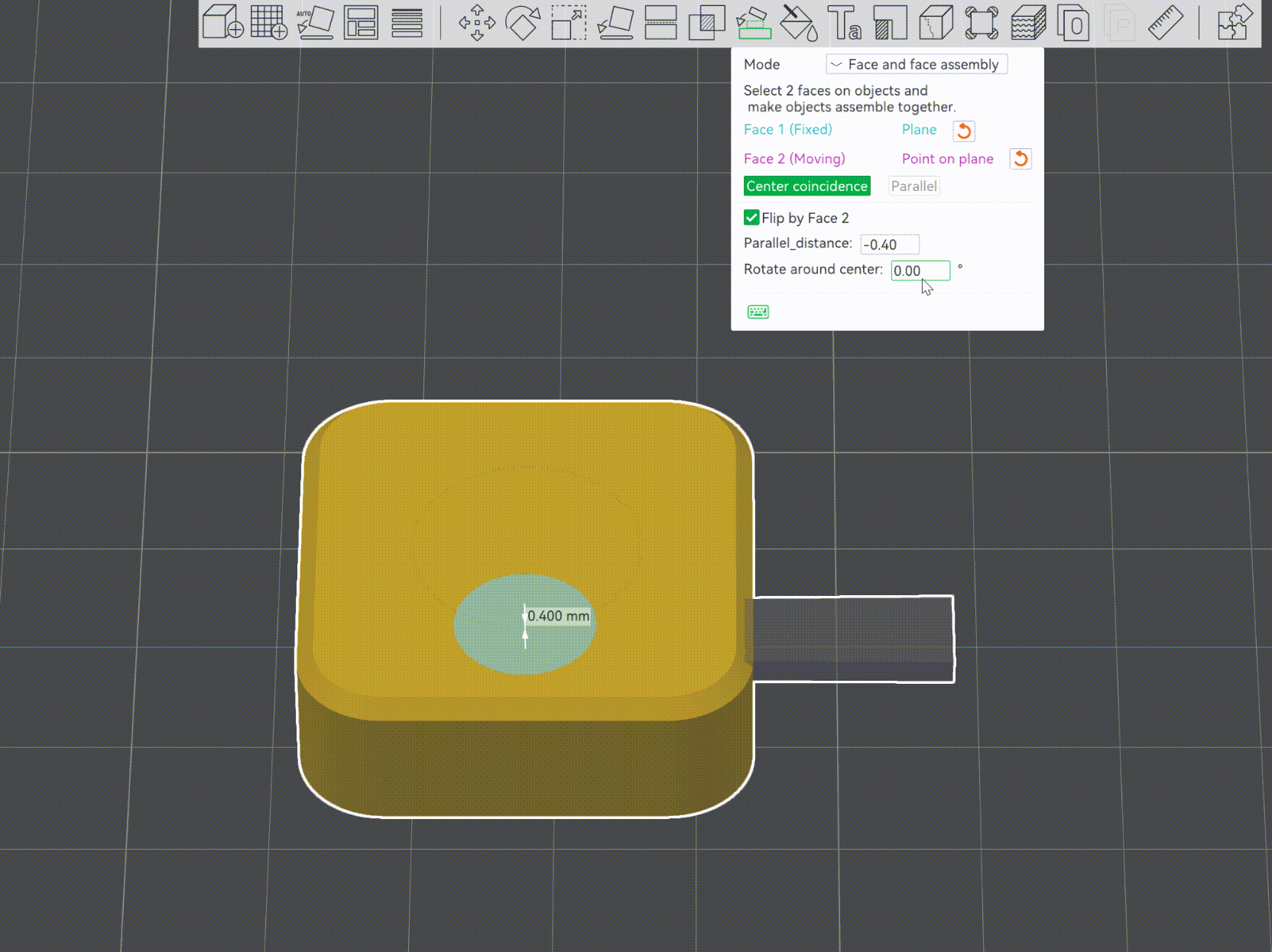This screenshot has height=952, width=1272.
Task: Click the Center coincidence button
Action: [x=807, y=186]
